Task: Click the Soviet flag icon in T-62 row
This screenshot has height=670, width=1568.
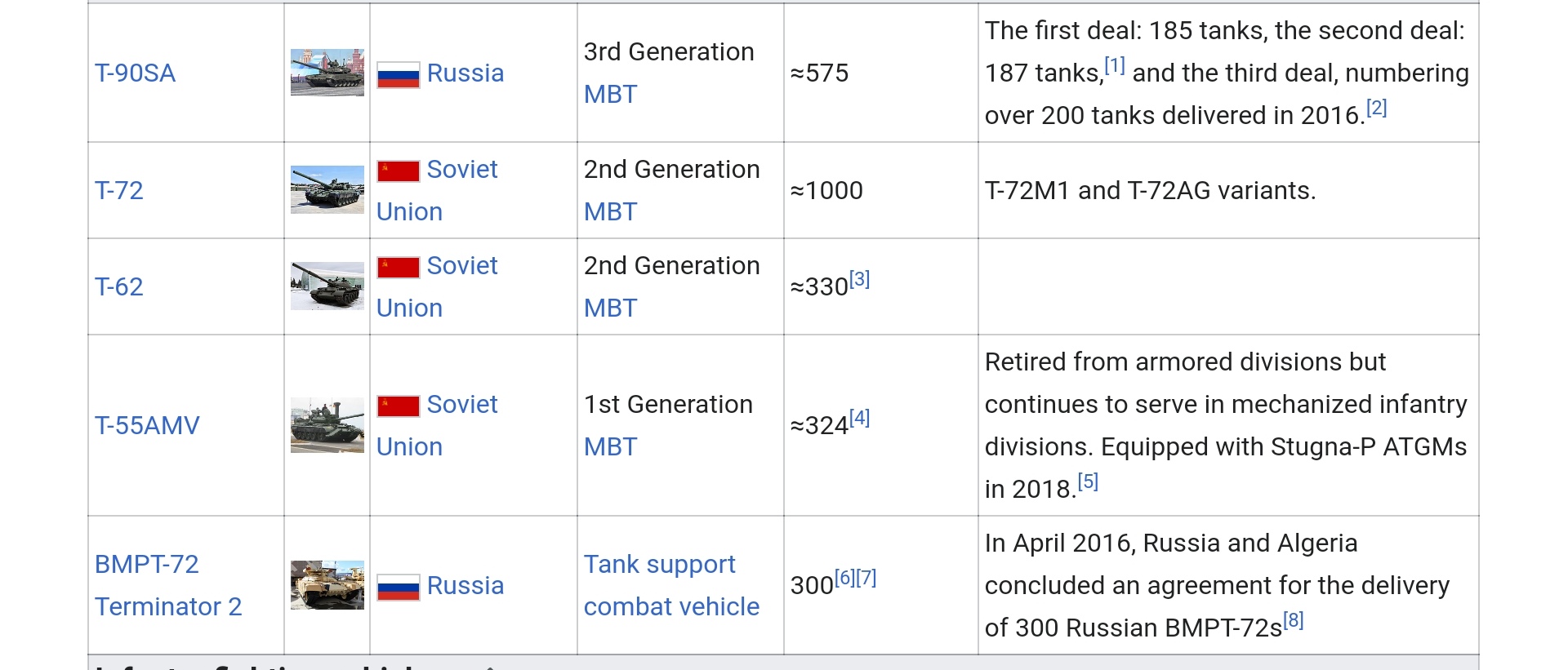Action: 398,268
